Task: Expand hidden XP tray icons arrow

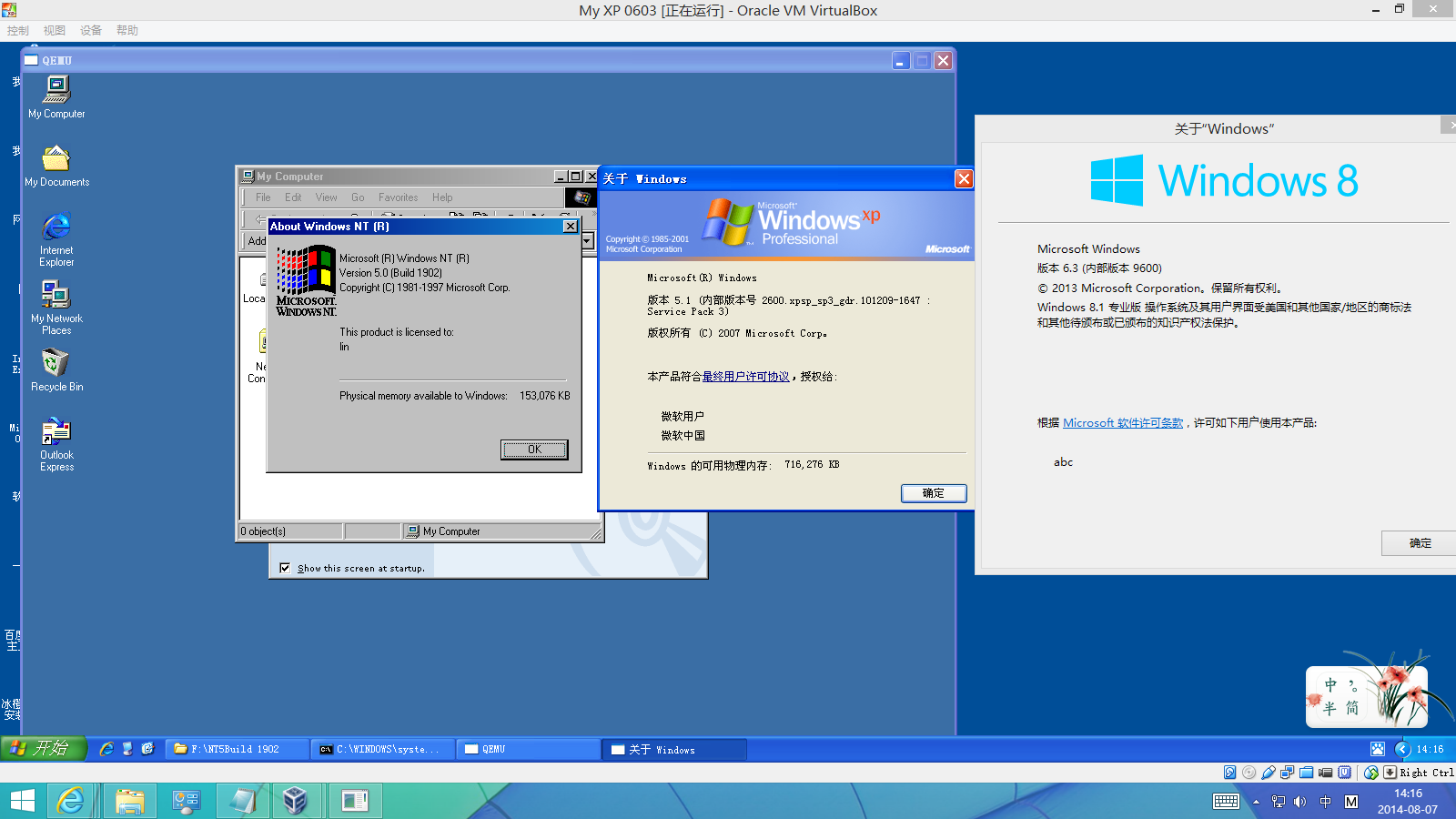Action: point(1402,749)
